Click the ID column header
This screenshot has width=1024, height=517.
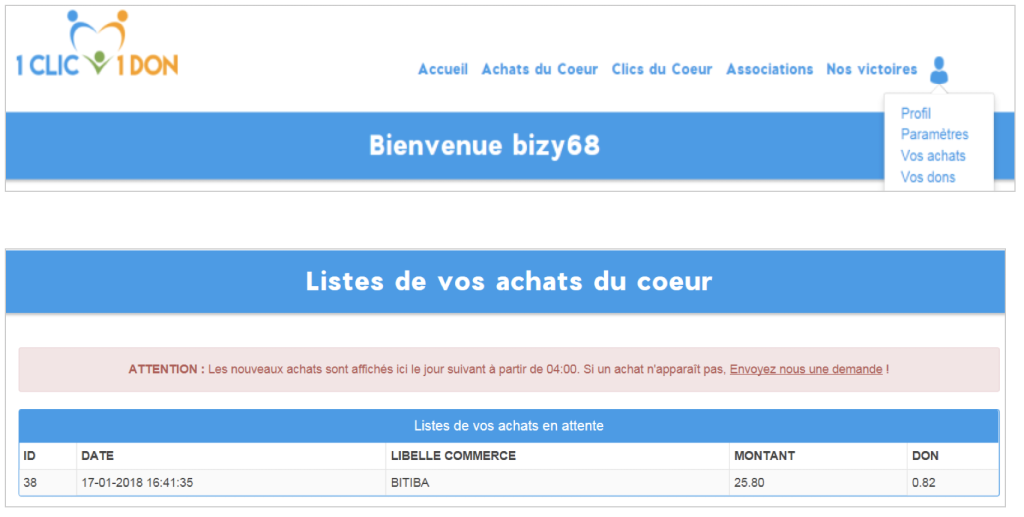[48, 456]
